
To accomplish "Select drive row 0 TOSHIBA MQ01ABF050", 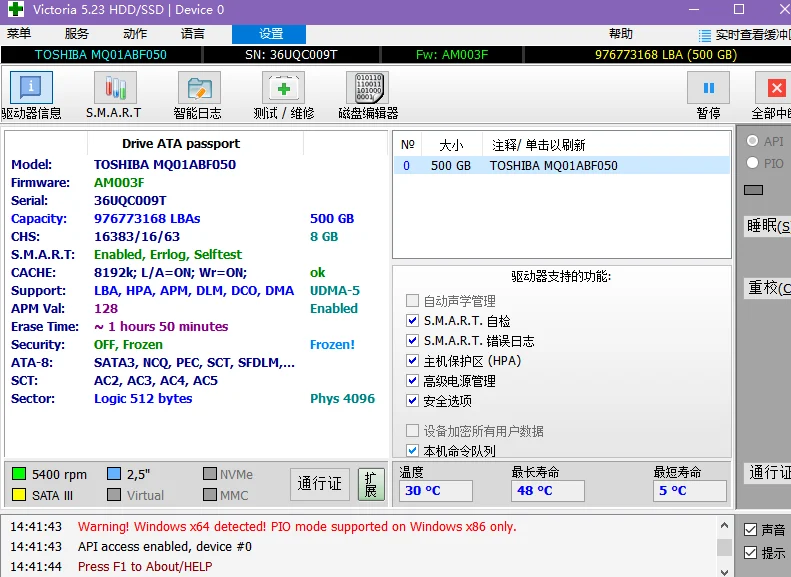I will tap(561, 165).
